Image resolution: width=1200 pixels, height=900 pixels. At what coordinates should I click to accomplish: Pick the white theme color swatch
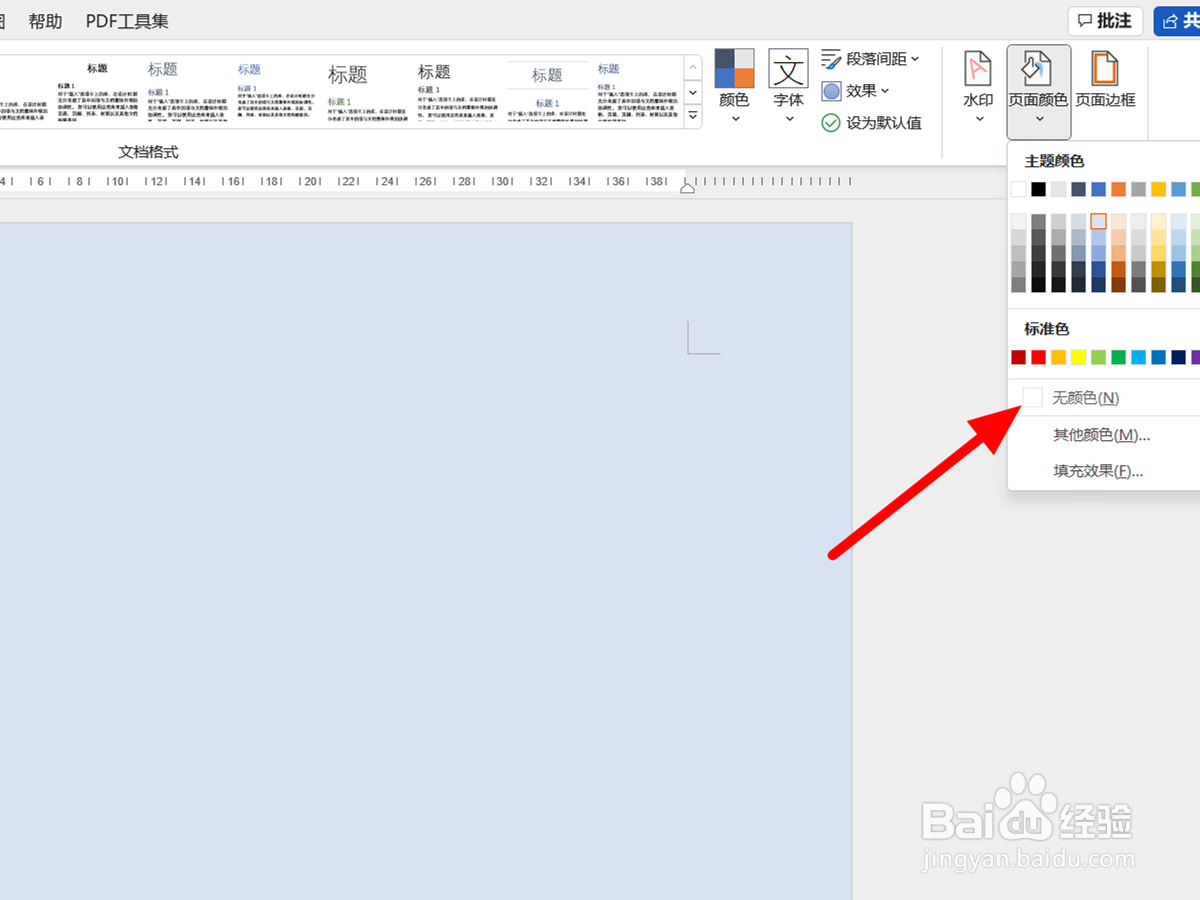pos(1018,189)
